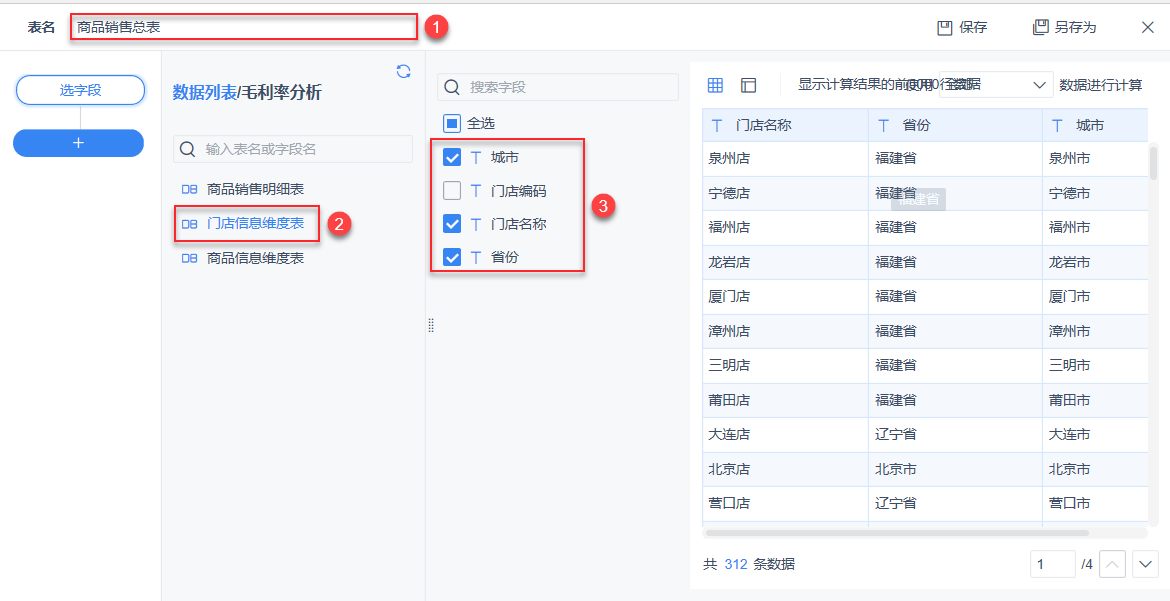Go to next page with down chevron
1170x601 pixels.
[1144, 564]
